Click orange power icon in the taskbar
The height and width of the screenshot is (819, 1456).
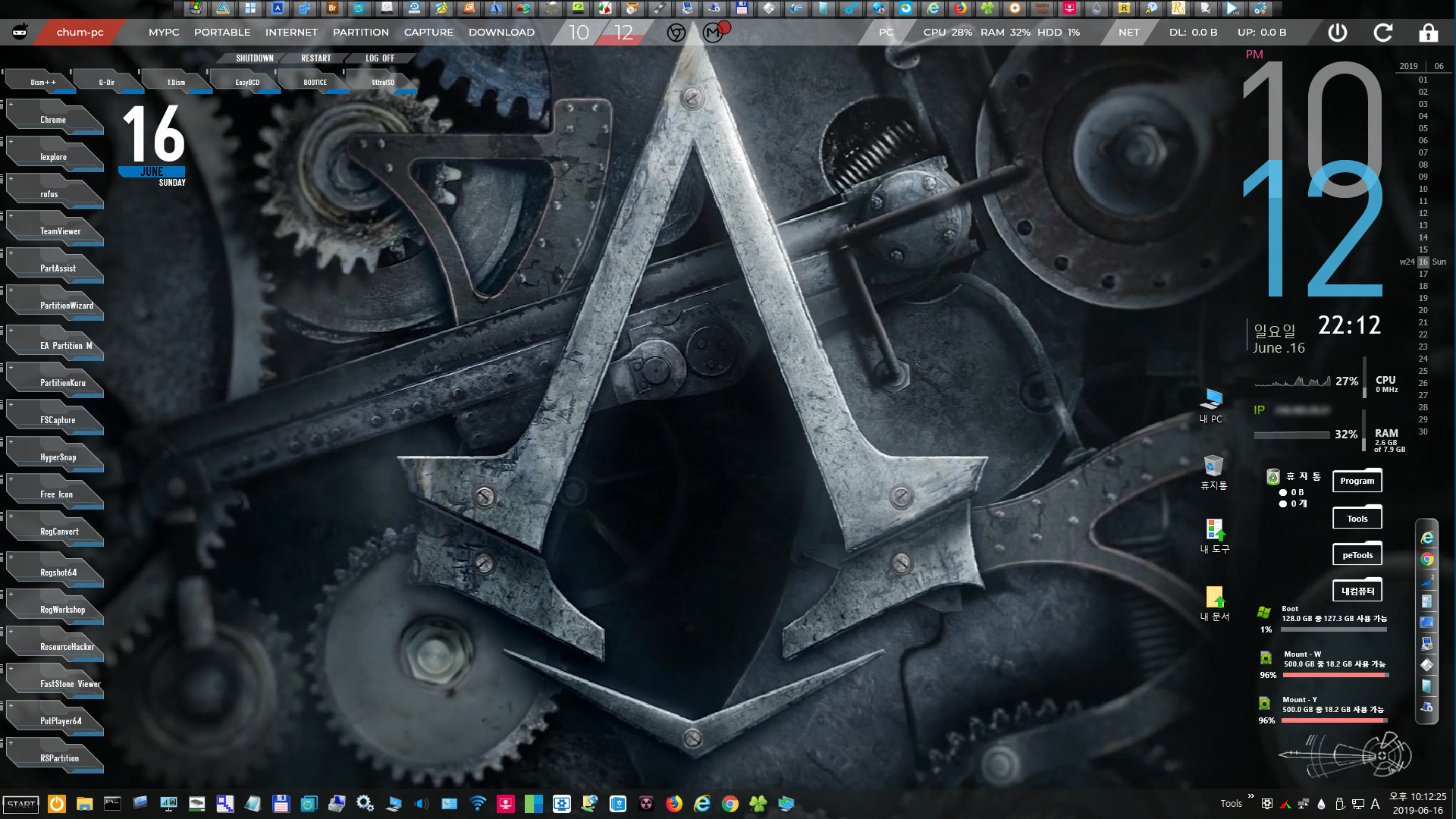point(57,804)
